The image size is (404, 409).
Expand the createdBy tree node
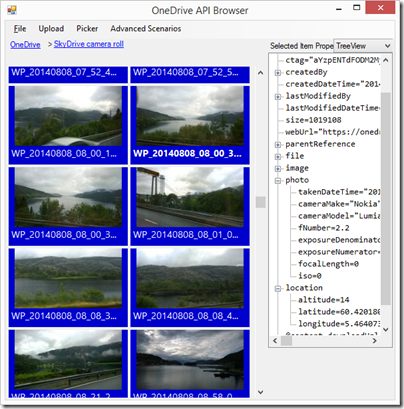pos(277,73)
